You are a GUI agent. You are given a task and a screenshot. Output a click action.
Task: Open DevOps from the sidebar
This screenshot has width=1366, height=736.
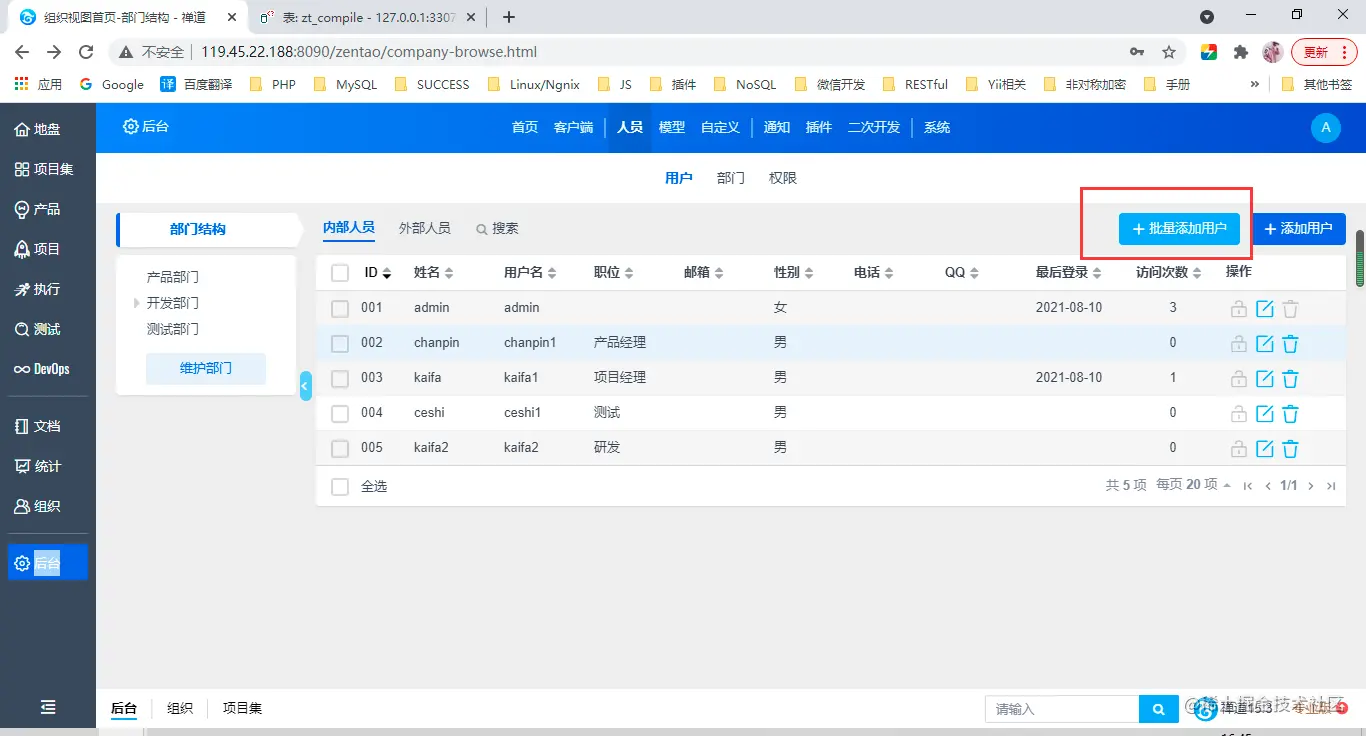point(42,369)
